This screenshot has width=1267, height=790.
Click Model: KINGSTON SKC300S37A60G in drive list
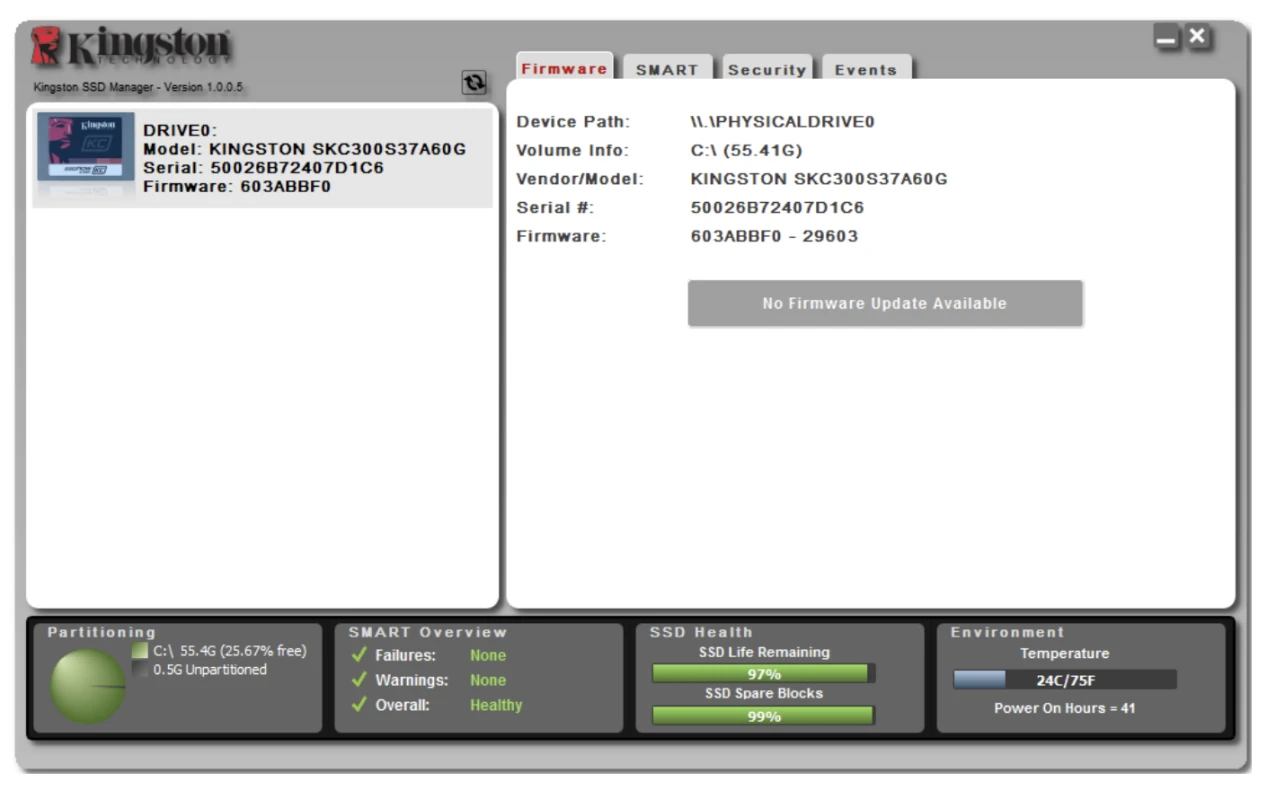[x=305, y=149]
